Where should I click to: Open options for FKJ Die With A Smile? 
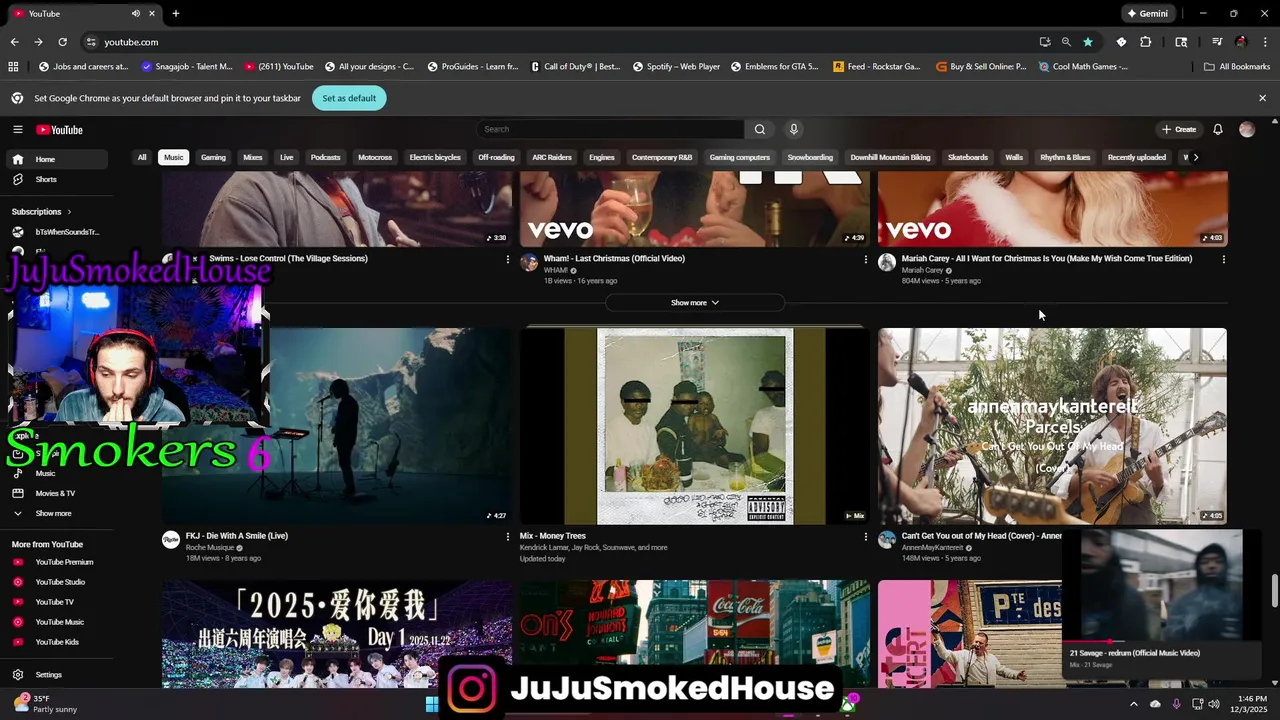(x=507, y=536)
